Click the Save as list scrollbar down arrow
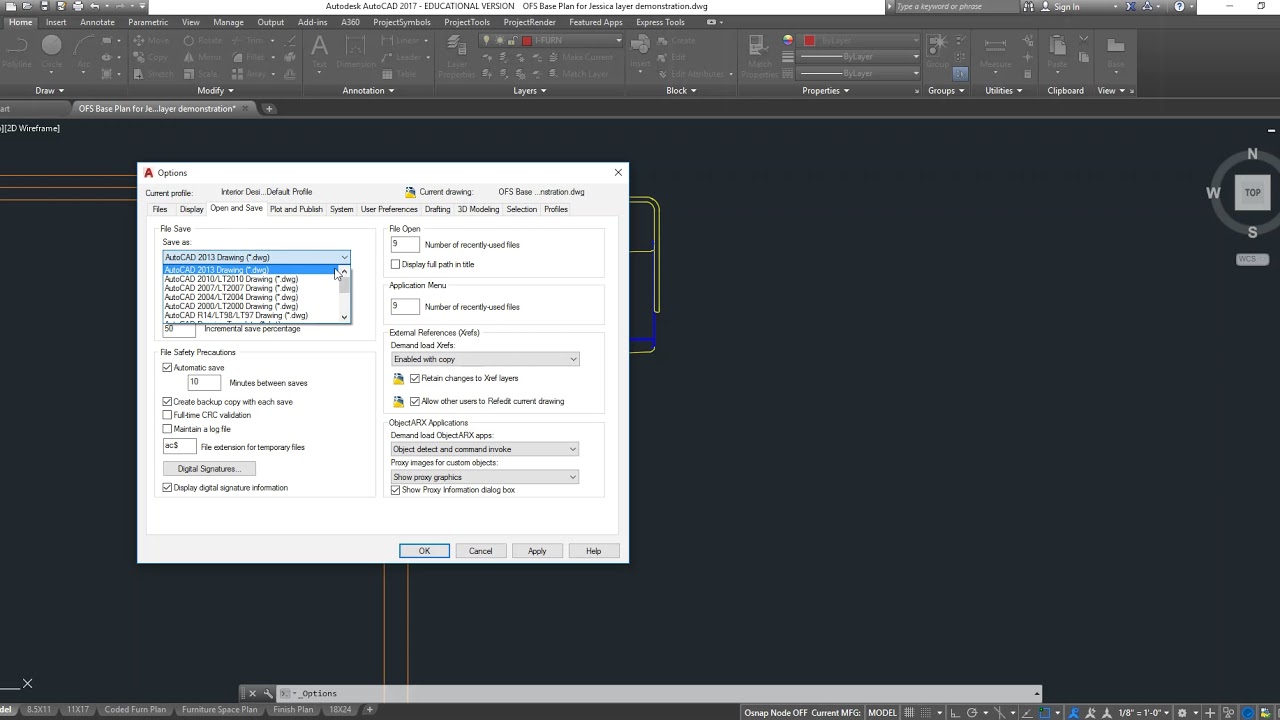The image size is (1280, 720). pos(345,318)
